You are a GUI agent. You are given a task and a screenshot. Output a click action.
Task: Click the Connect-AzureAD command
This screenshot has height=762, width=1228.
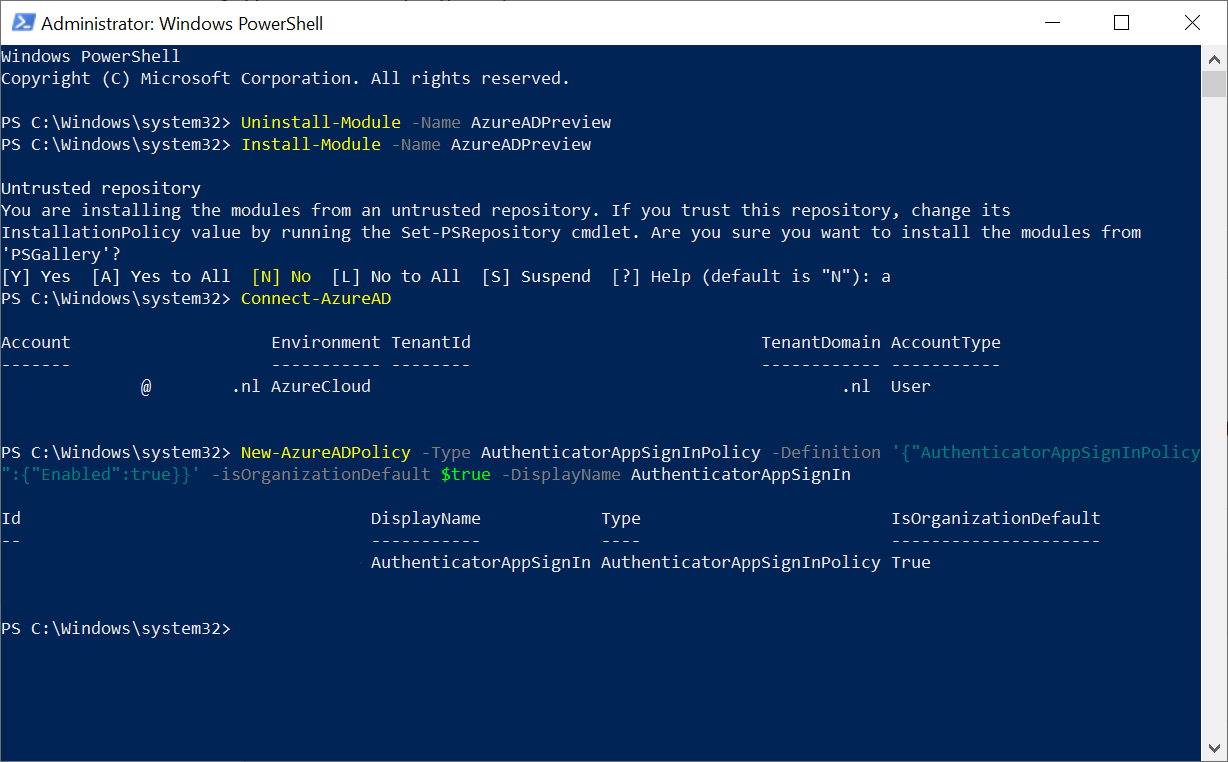[316, 299]
